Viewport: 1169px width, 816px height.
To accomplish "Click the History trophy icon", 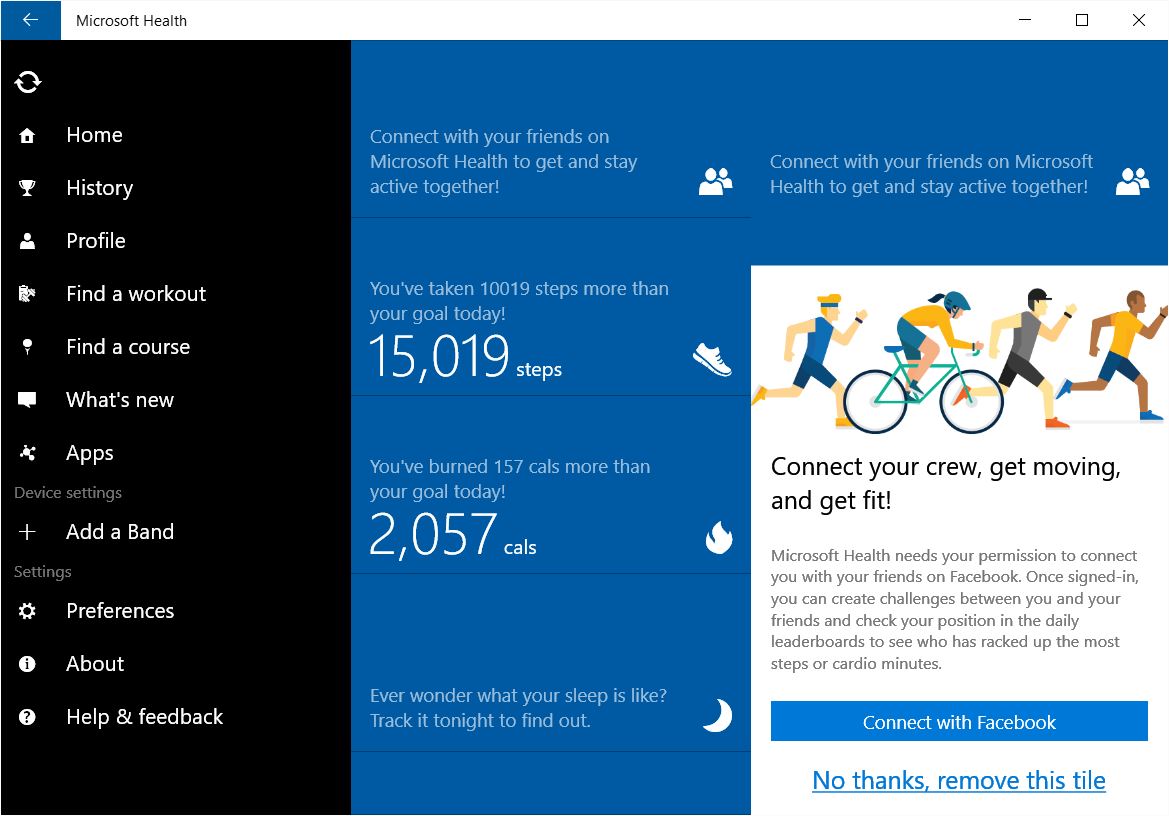I will click(x=27, y=188).
